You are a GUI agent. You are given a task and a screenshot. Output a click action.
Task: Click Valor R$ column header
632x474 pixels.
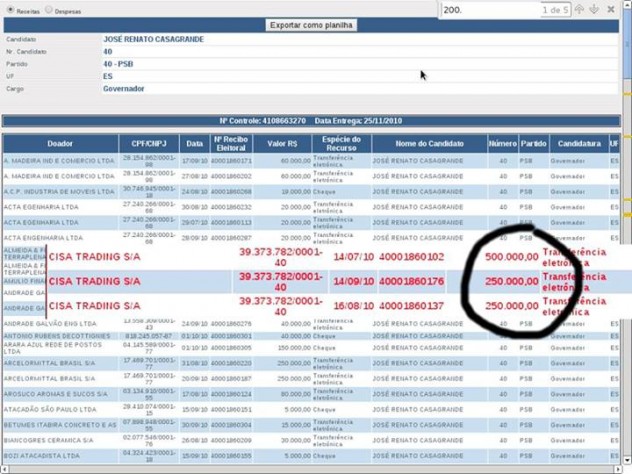tap(282, 143)
